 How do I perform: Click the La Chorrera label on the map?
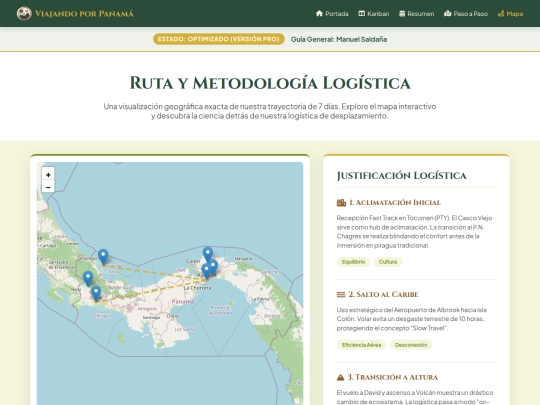(x=197, y=288)
